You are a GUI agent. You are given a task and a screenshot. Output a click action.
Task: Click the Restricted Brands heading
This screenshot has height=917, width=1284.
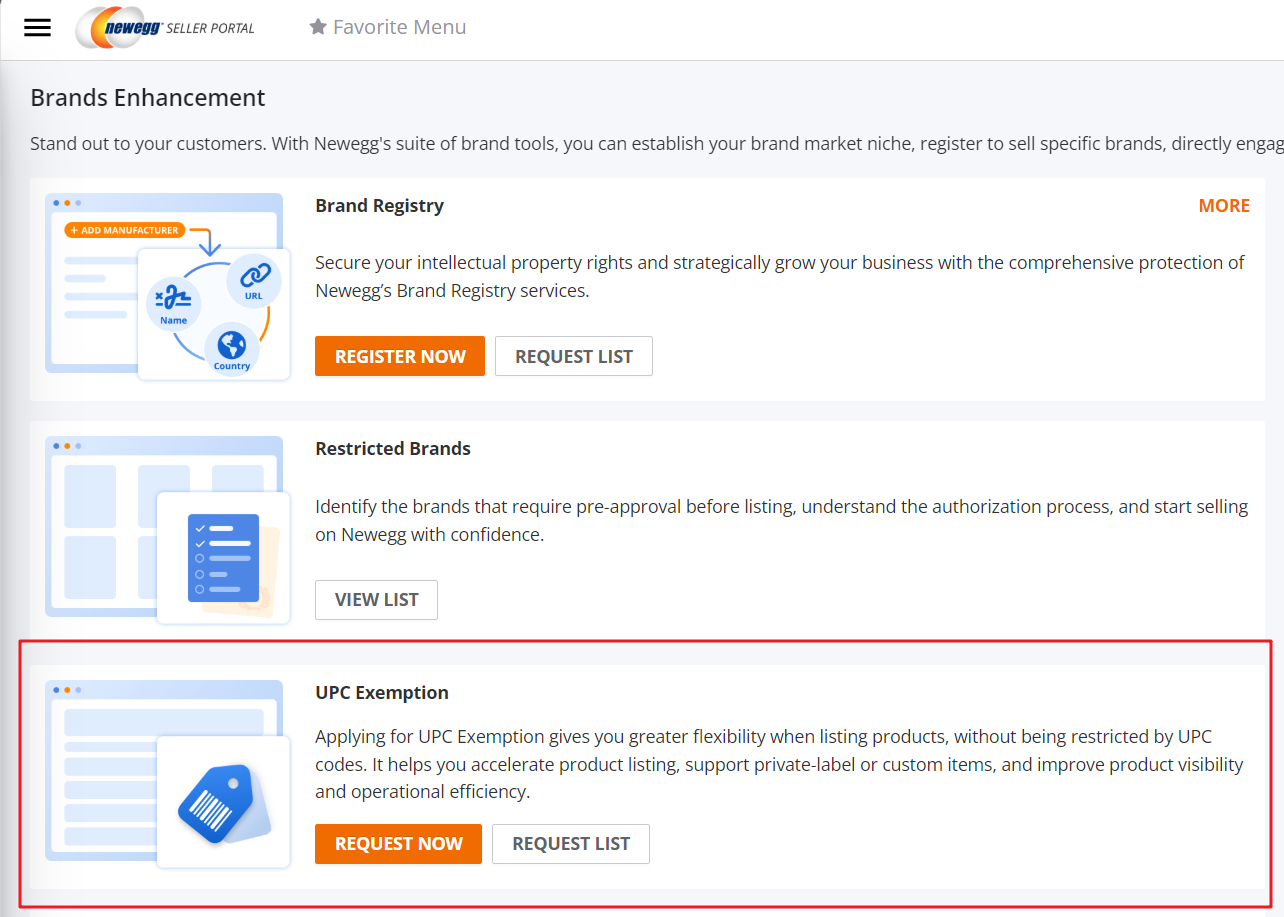coord(393,449)
